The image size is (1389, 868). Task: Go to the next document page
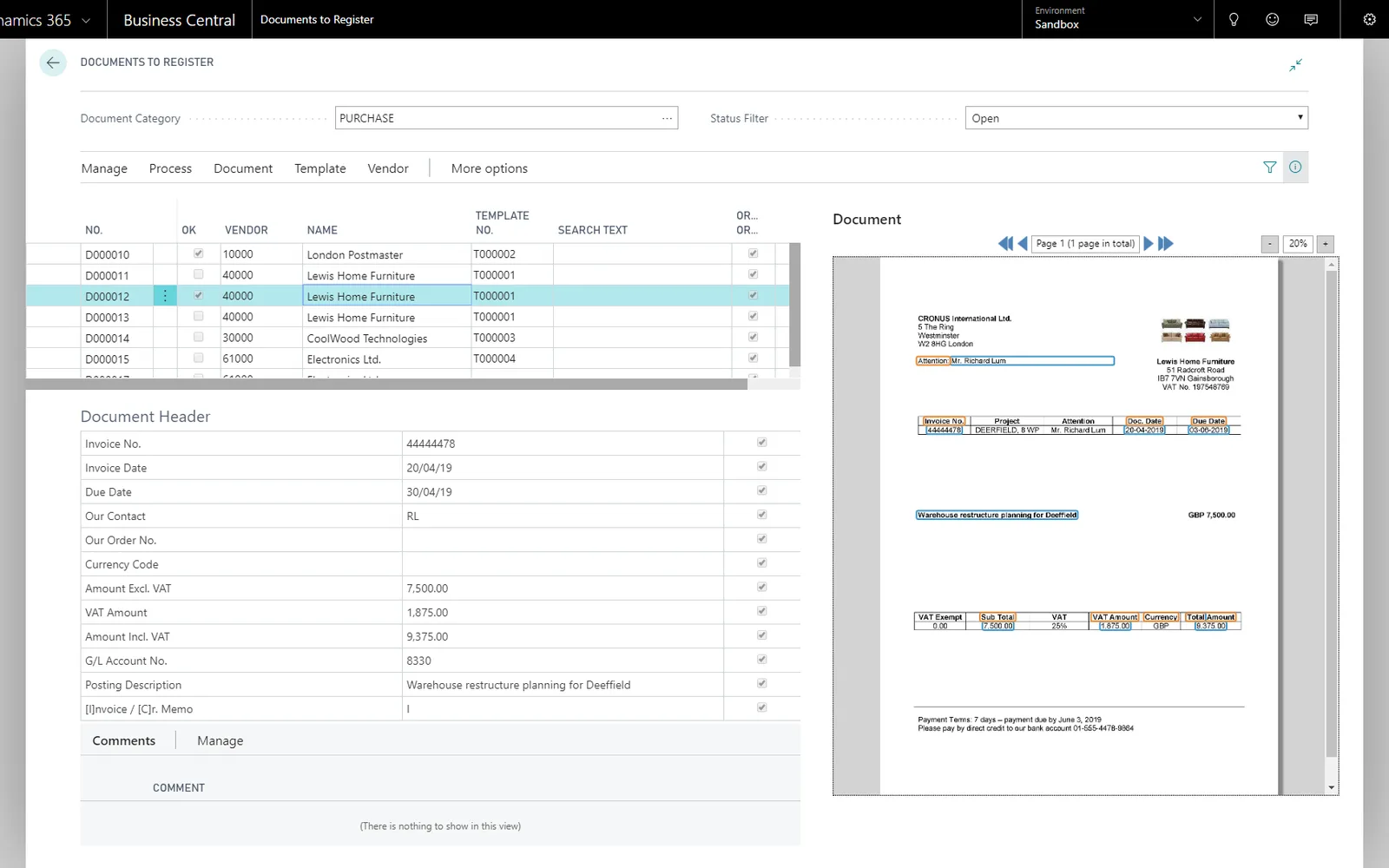[x=1149, y=244]
